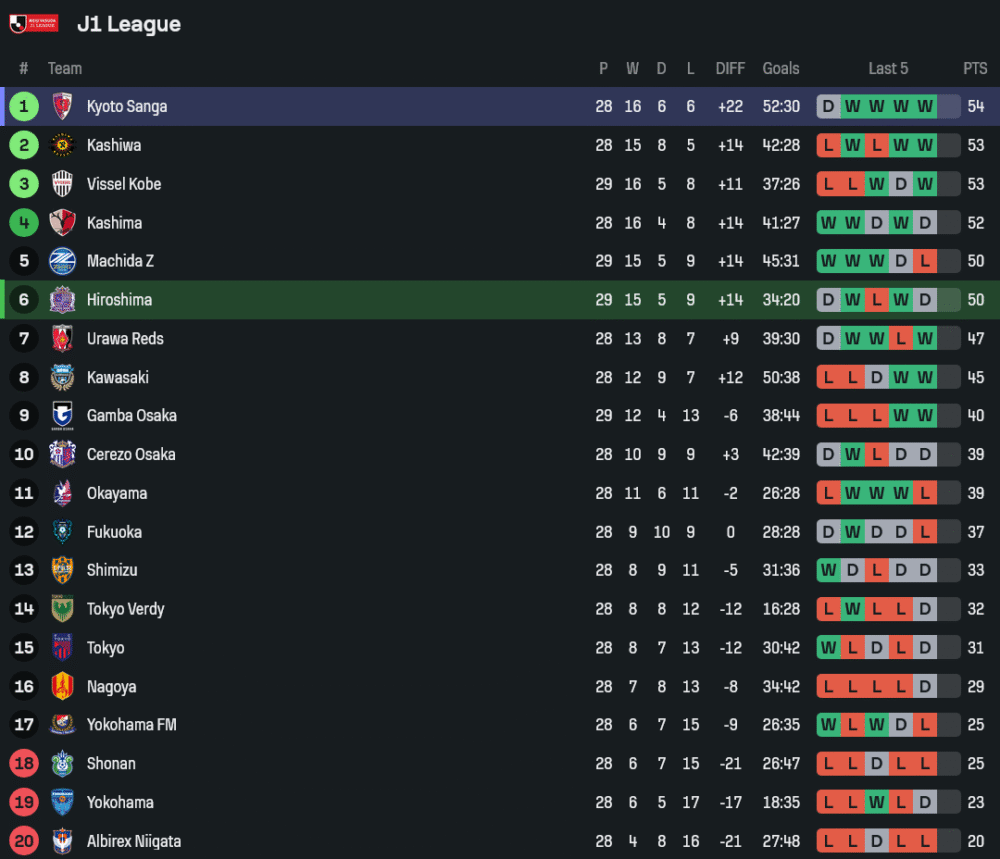
Task: Click Machida Z's latest loss badge
Action: (925, 261)
